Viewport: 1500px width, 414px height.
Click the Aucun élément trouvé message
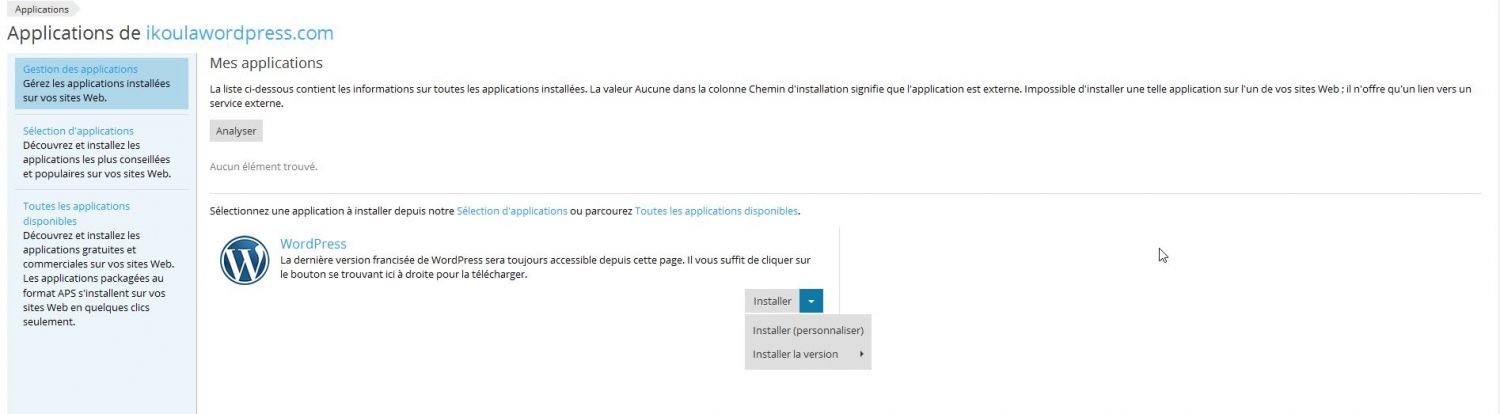263,166
